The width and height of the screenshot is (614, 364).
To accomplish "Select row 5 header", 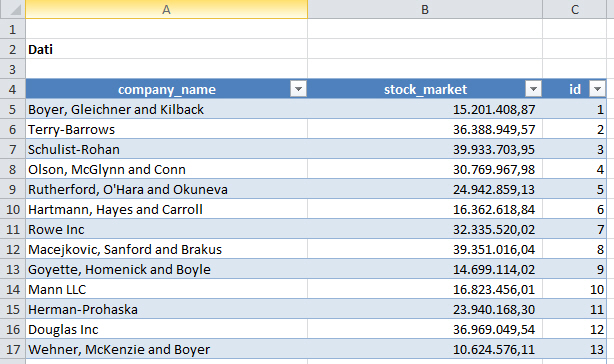I will click(x=13, y=109).
